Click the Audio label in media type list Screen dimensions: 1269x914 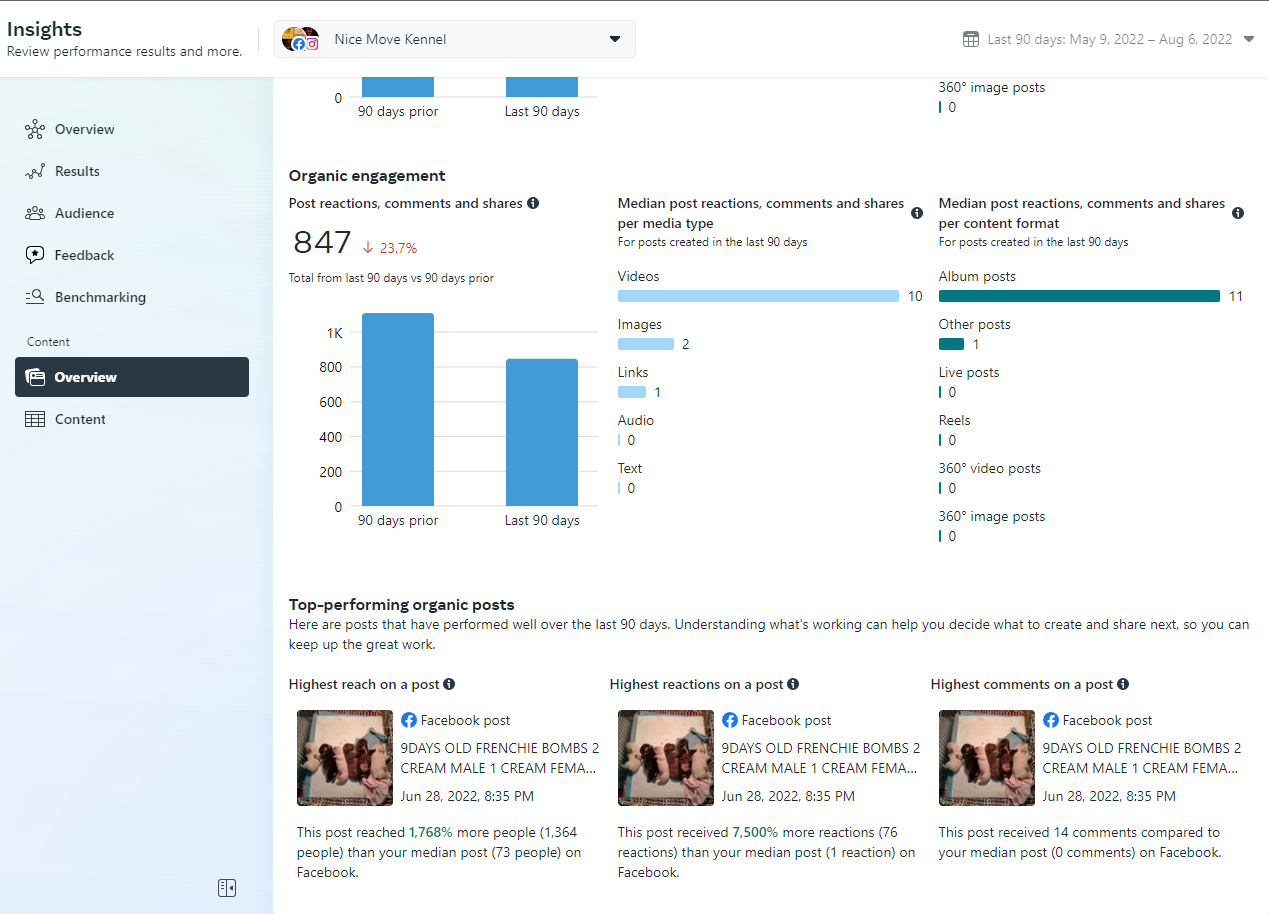click(x=636, y=420)
